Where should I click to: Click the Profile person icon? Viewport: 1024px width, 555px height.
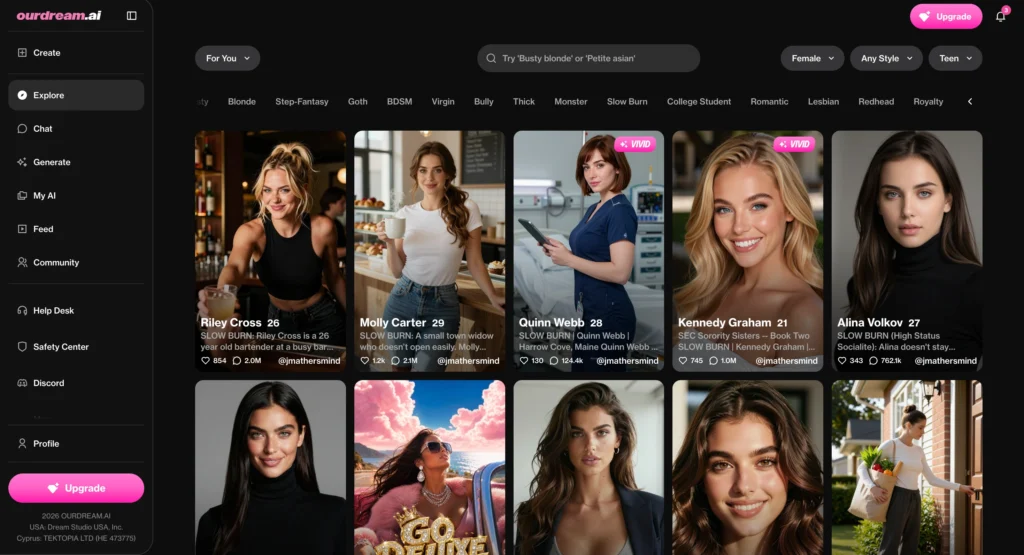(x=22, y=443)
